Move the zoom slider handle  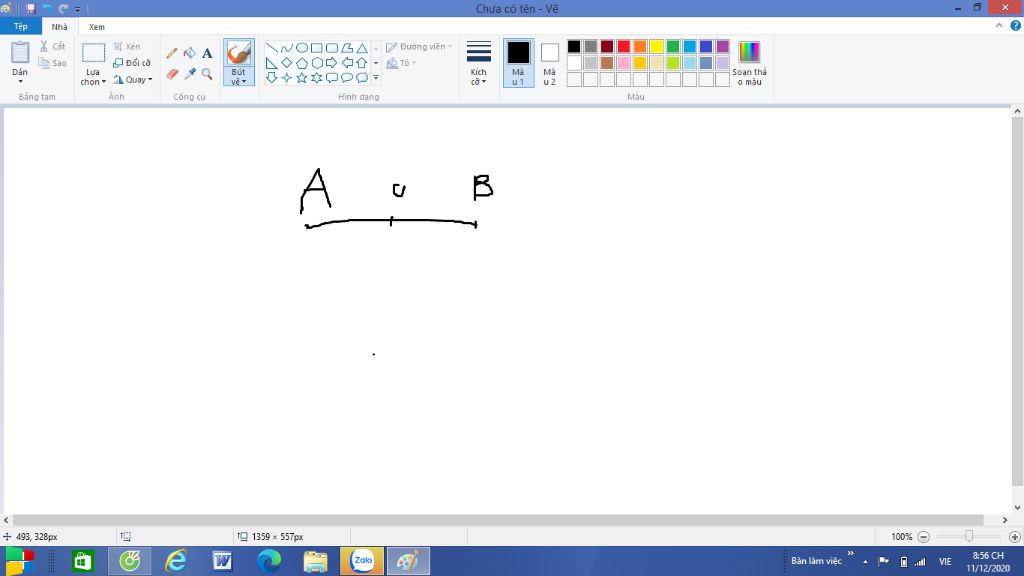pyautogui.click(x=969, y=536)
